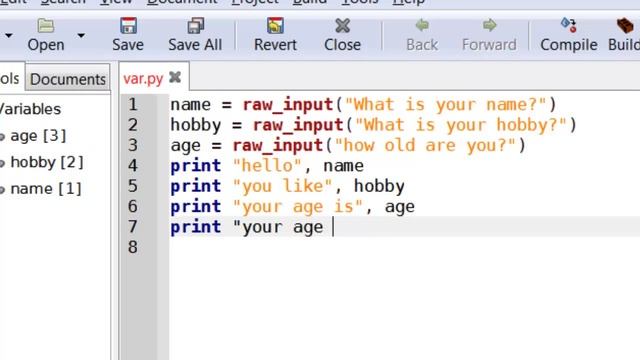Image resolution: width=640 pixels, height=360 pixels.
Task: Select the age [3] variable in the sidebar
Action: [38, 136]
